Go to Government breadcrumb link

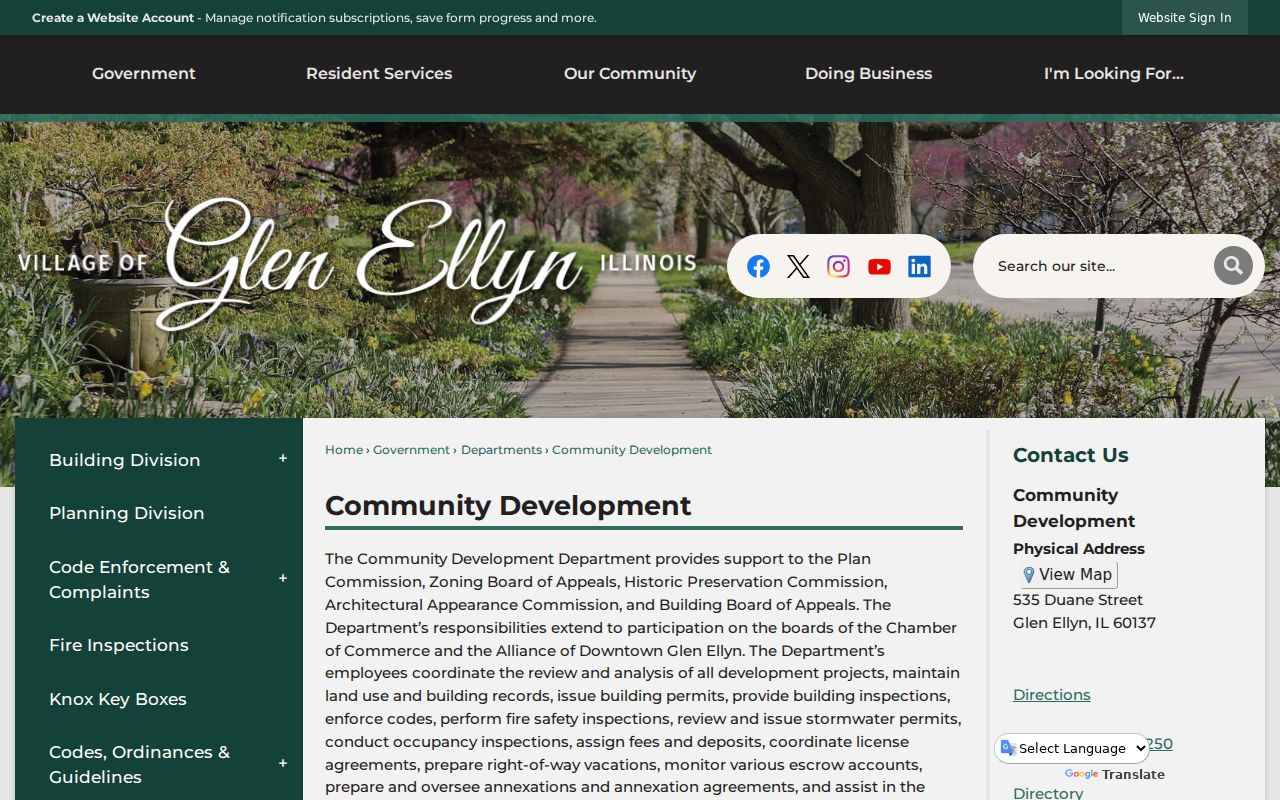coord(412,450)
